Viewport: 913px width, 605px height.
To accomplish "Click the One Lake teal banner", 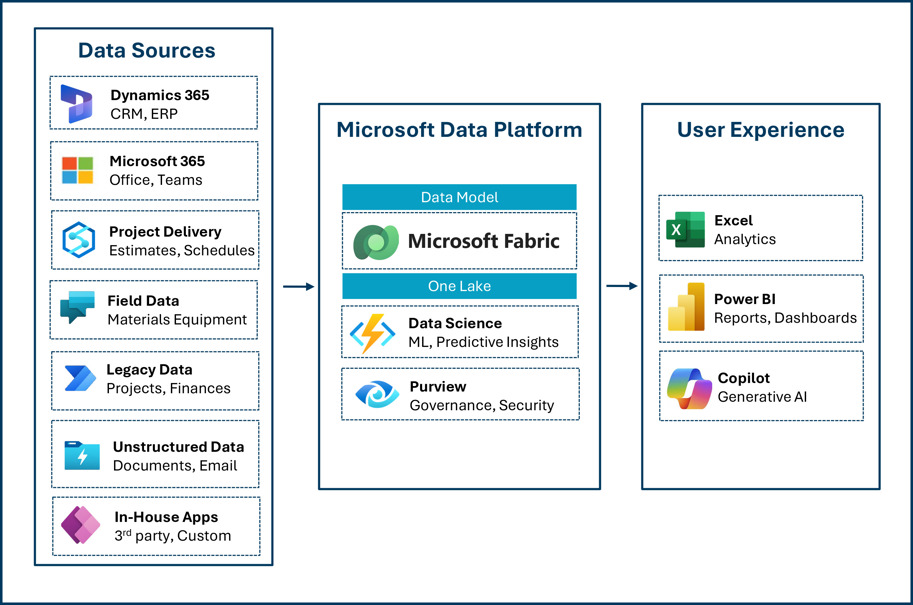I will [x=459, y=286].
